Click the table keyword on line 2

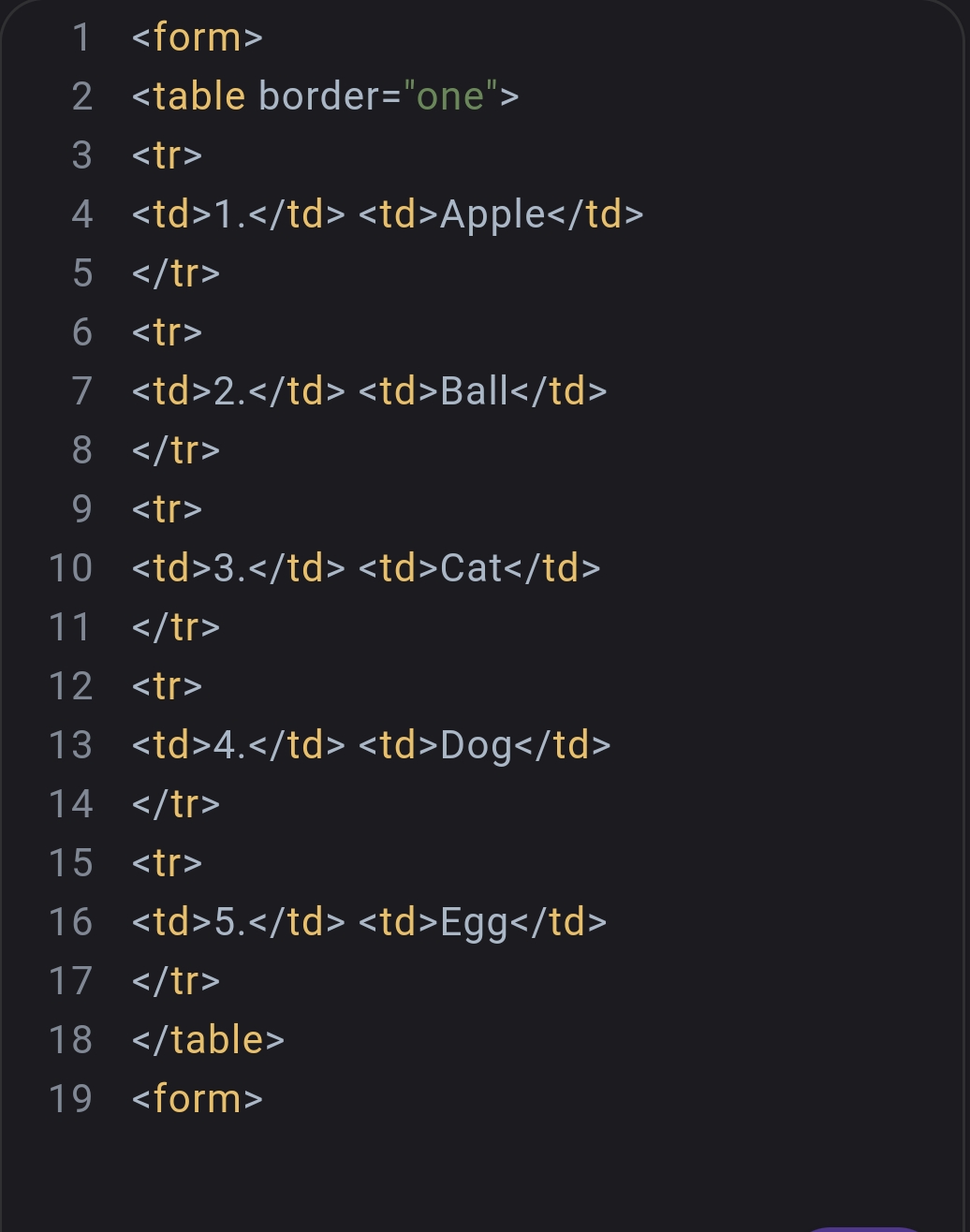[x=198, y=96]
